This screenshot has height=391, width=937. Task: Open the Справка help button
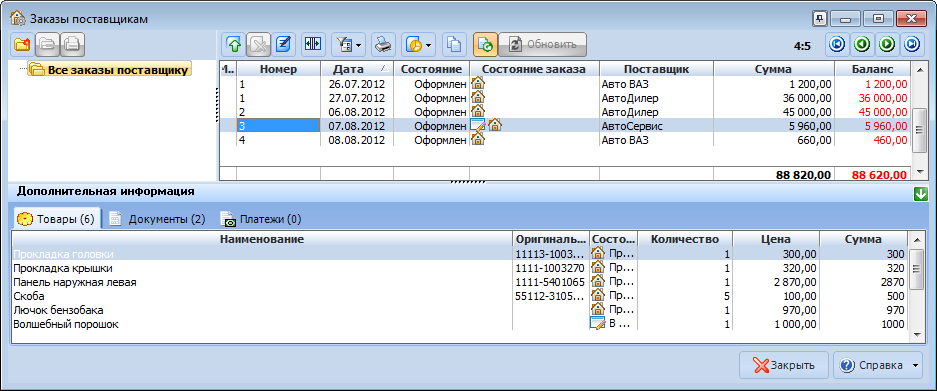(872, 365)
